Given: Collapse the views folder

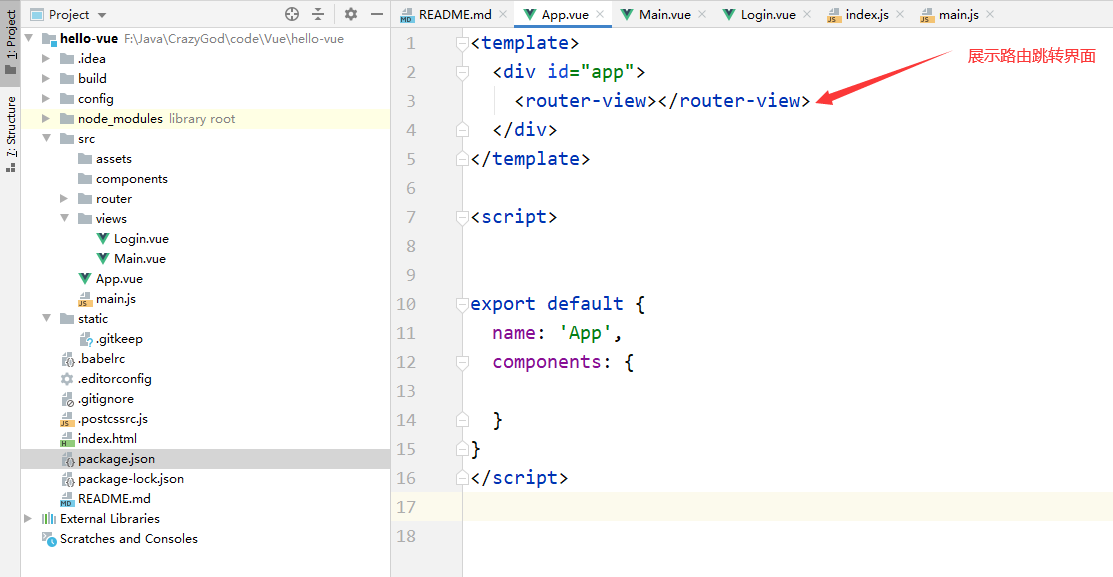Looking at the screenshot, I should pos(64,219).
